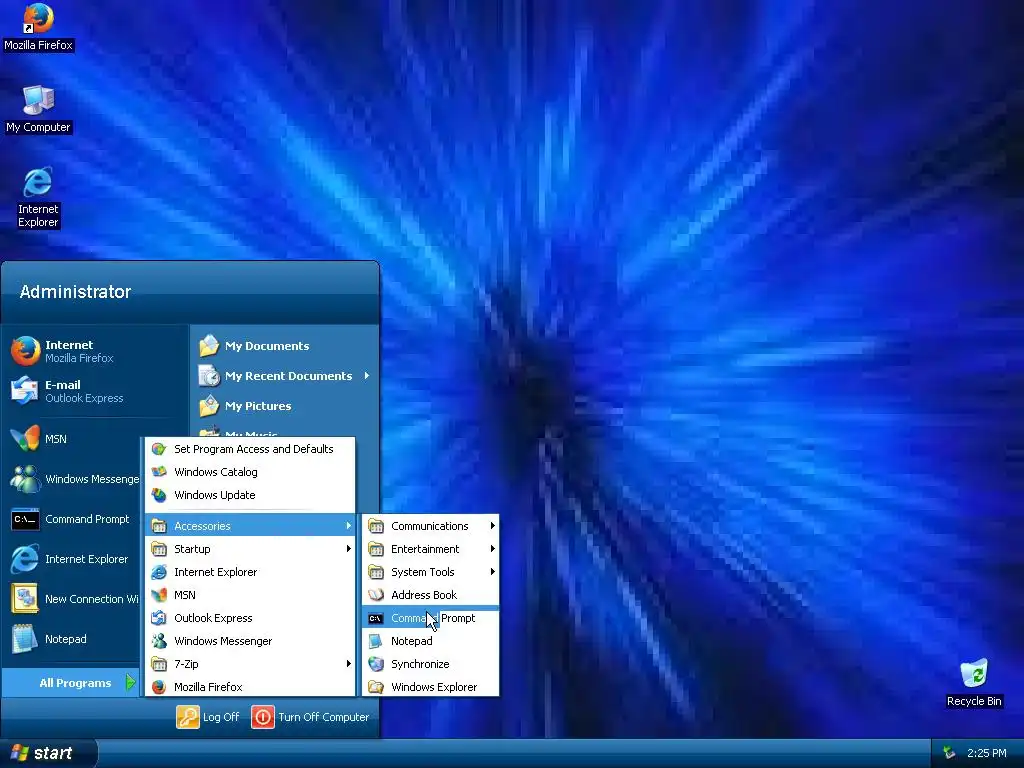
Task: Select Notepad in the Accessories submenu
Action: (430, 641)
